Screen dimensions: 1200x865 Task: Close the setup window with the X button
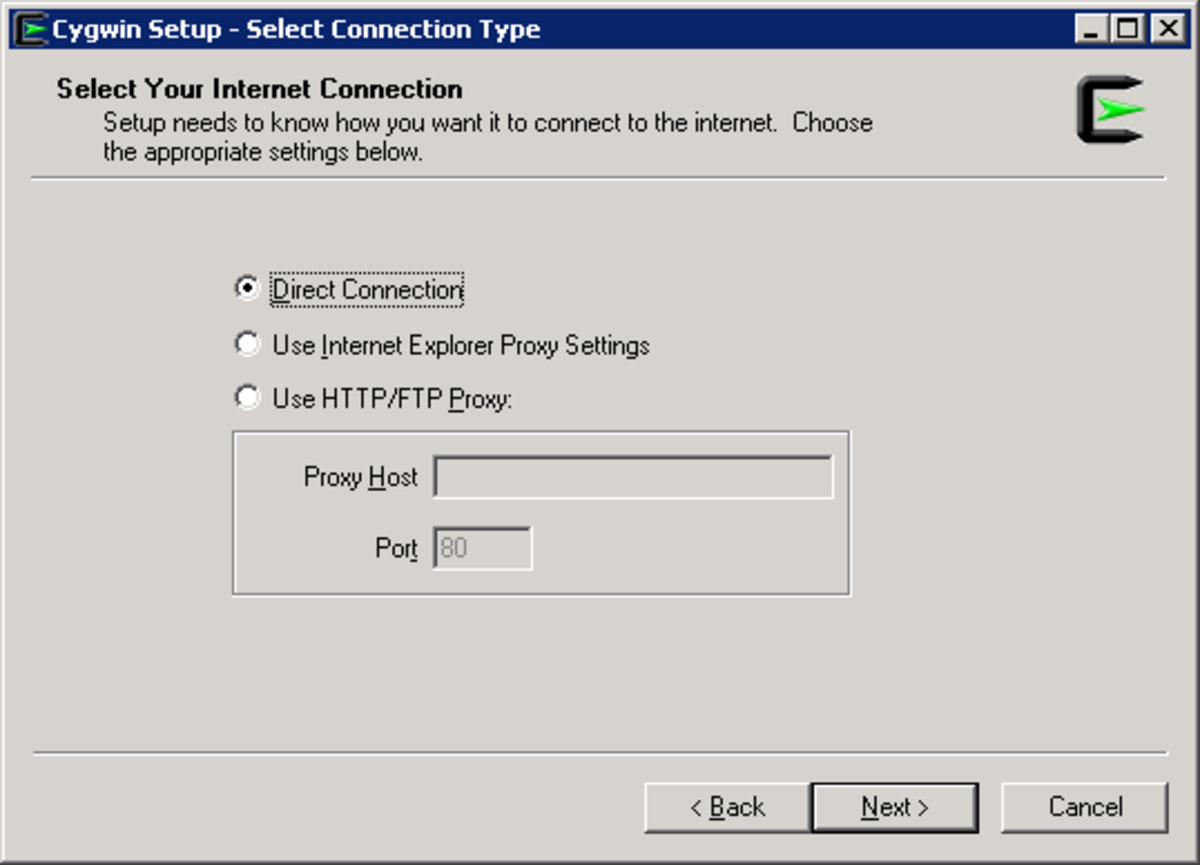[x=1166, y=28]
